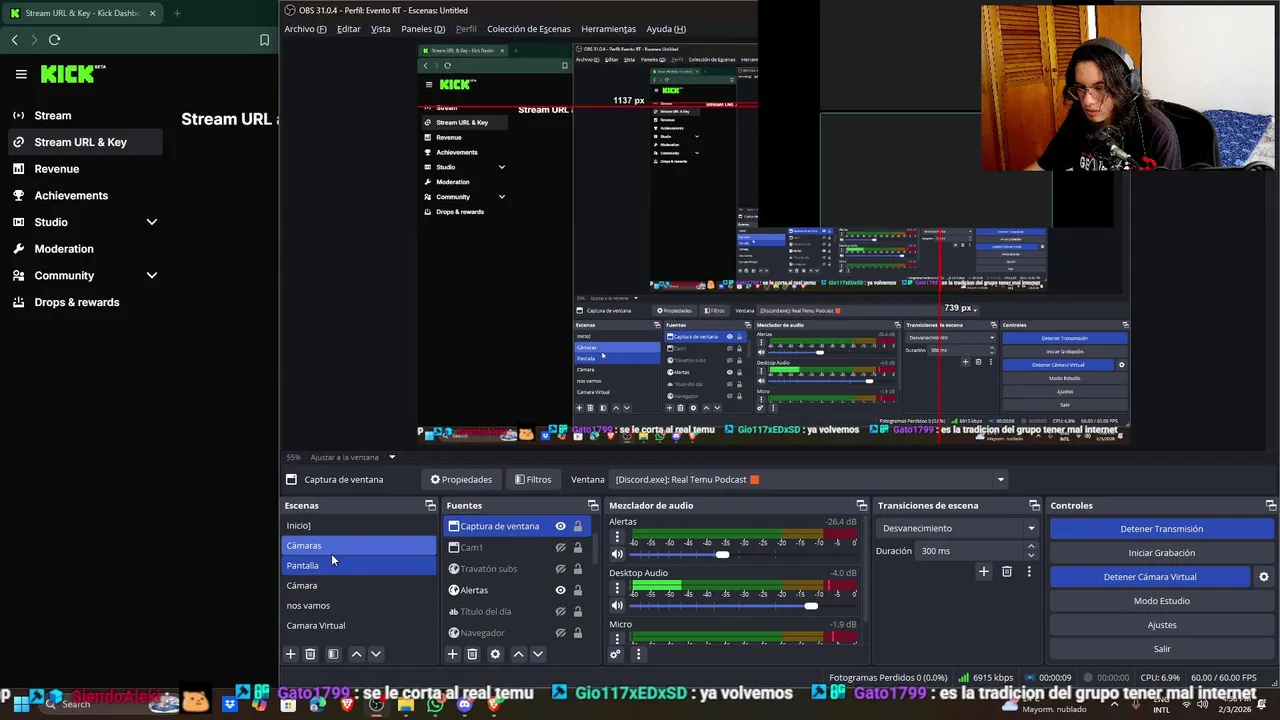Hide the Alertas source
This screenshot has height=720, width=1280.
560,590
